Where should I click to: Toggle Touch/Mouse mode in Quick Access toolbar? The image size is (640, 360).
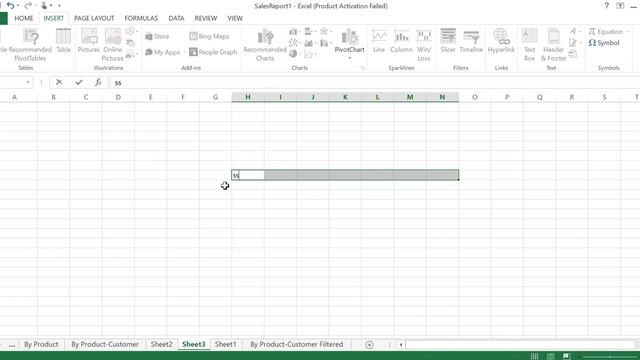44,6
